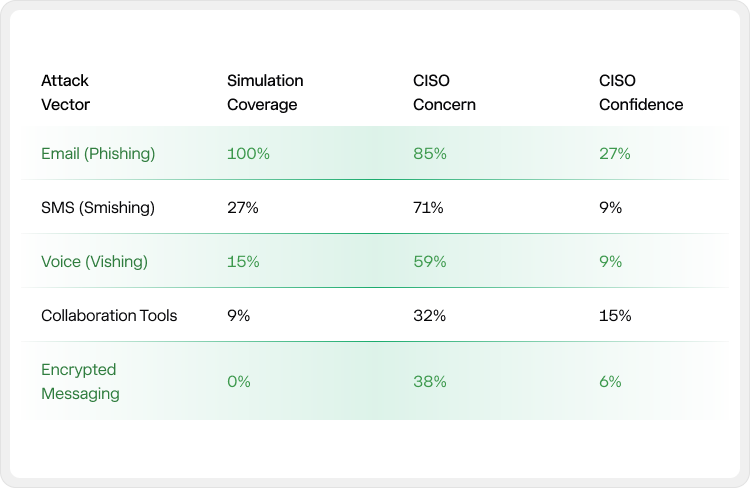Click the Simulation Coverage column header

(265, 92)
